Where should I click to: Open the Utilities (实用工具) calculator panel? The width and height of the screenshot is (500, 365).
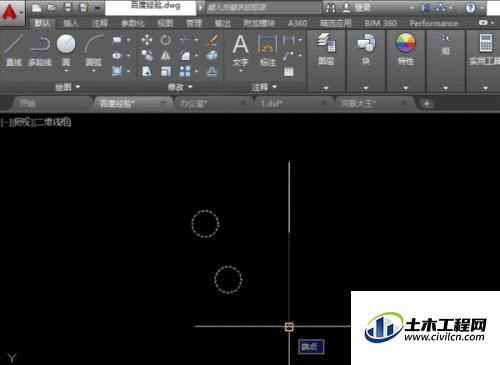point(485,49)
